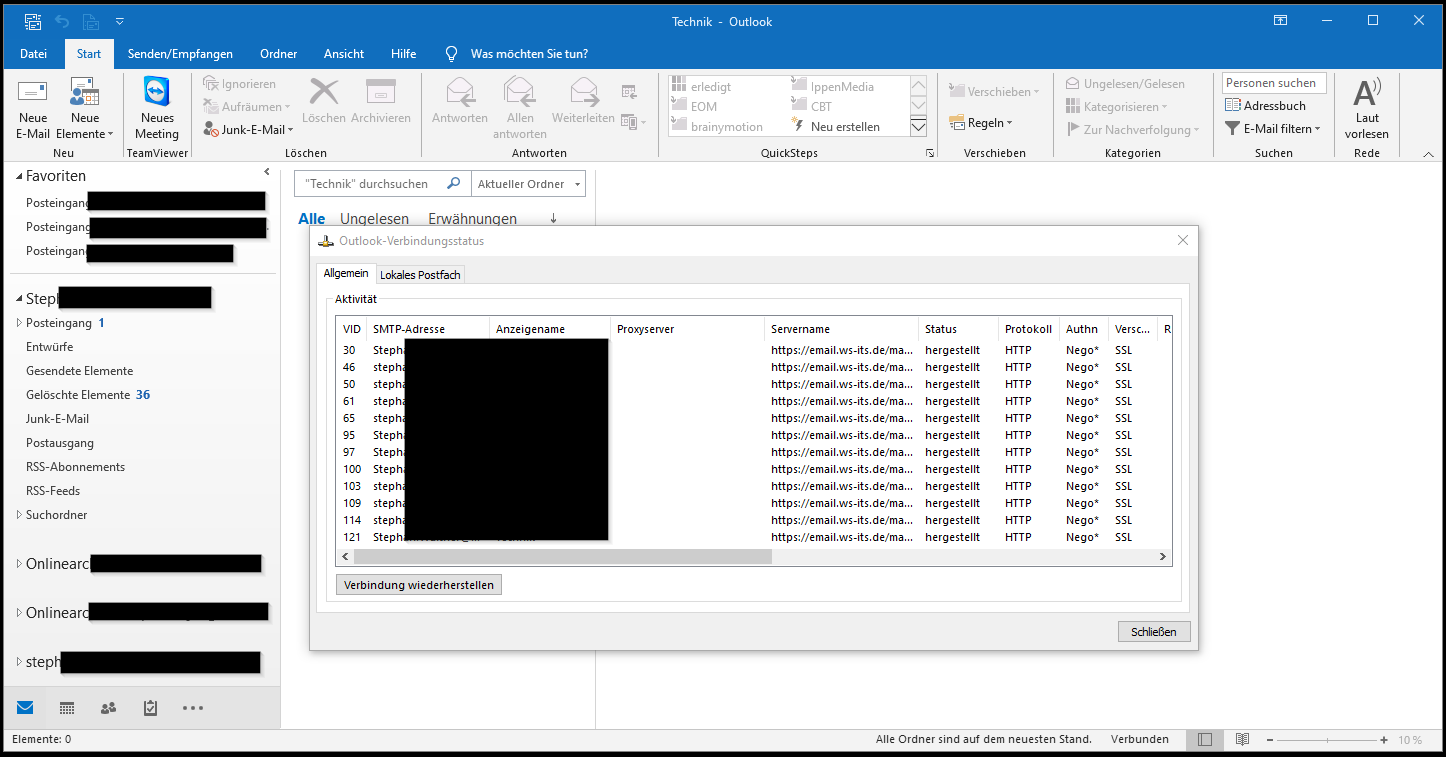This screenshot has height=757, width=1446.
Task: Open the RSS-Feeds folder
Action: coord(53,491)
